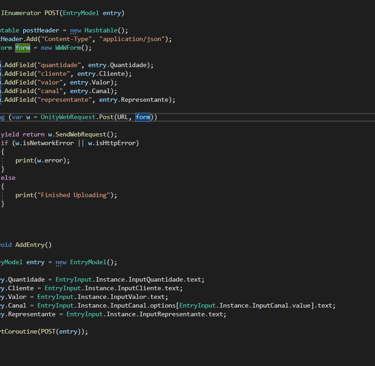This screenshot has width=375, height=366.
Task: Click the blue-highlighted form argument in Post call
Action: 143,117
